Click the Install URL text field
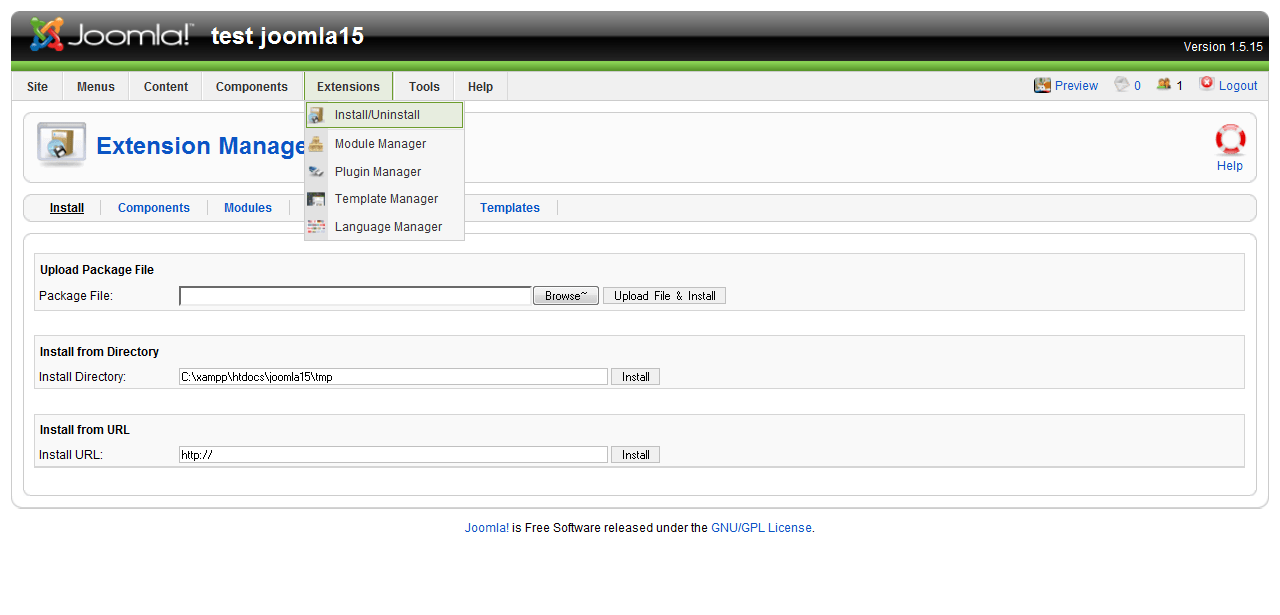Screen dimensions: 1280x615 coord(393,455)
